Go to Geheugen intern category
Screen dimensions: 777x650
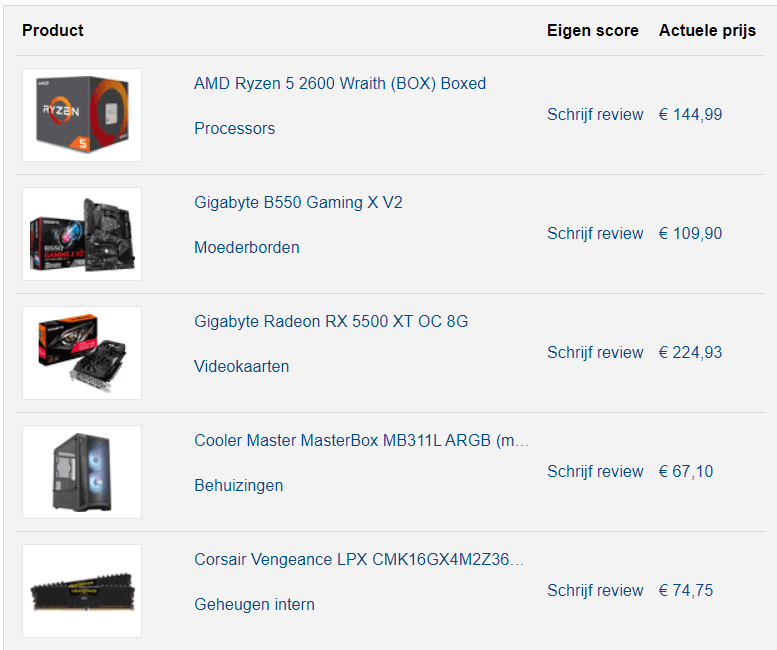tap(254, 604)
